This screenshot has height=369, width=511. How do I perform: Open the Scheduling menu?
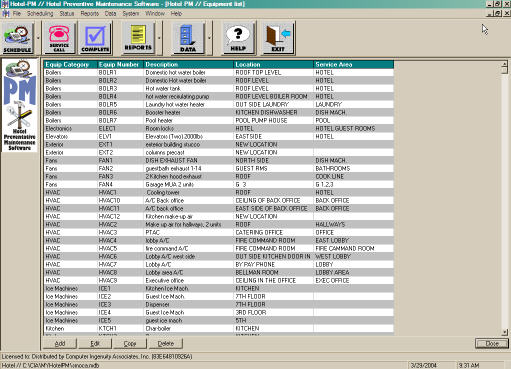(x=40, y=14)
